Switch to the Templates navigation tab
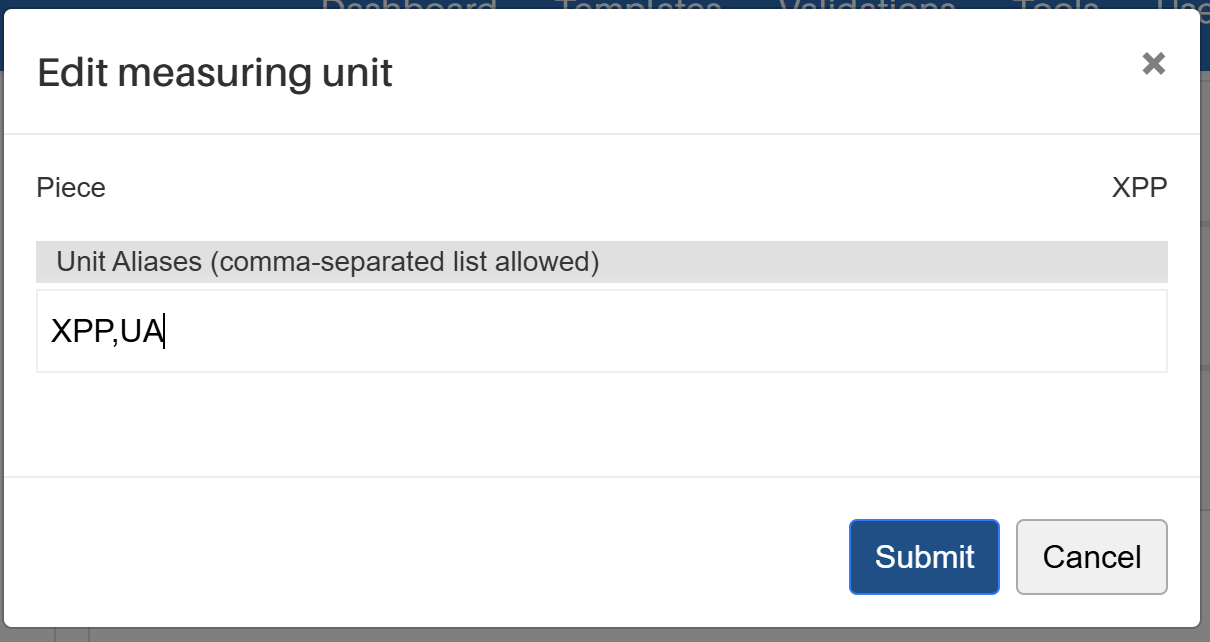This screenshot has width=1210, height=642. [x=639, y=6]
